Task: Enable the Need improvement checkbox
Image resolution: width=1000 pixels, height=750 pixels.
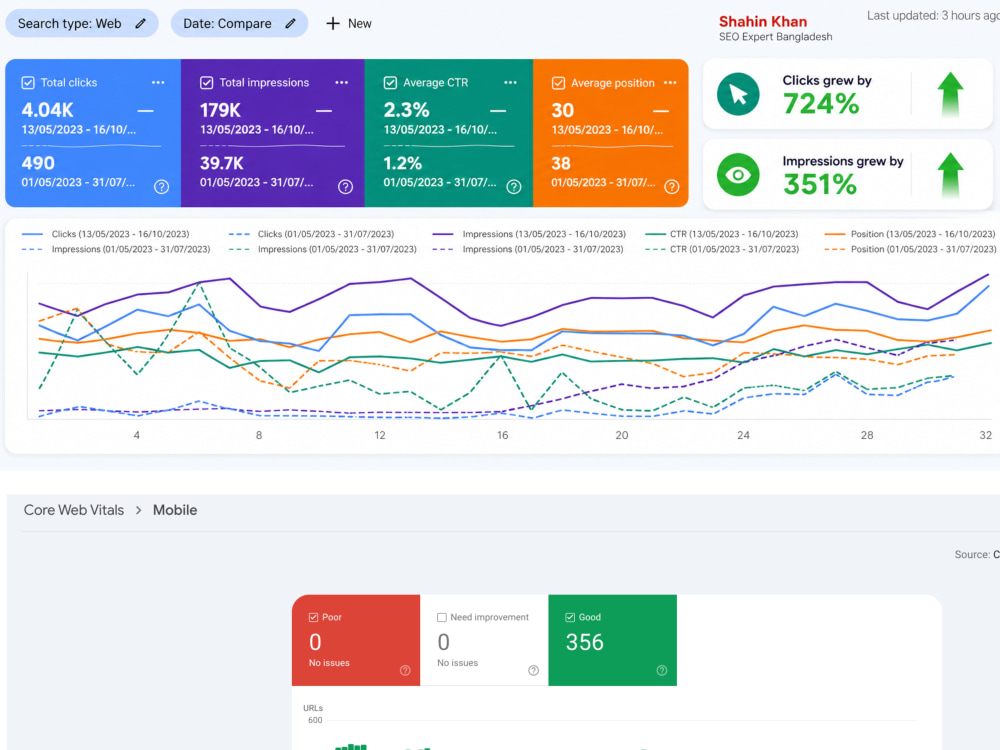Action: pyautogui.click(x=441, y=617)
